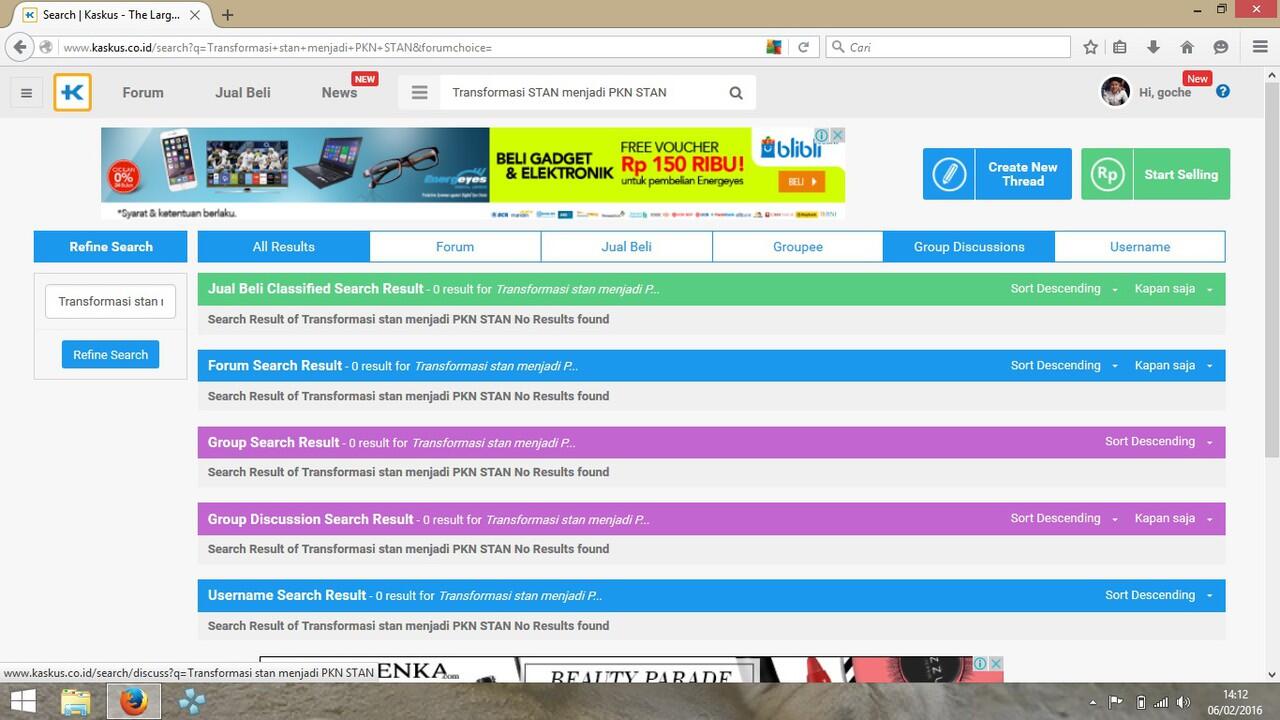Viewport: 1280px width, 720px height.
Task: Click the Kaskus logo home icon
Action: tap(73, 93)
